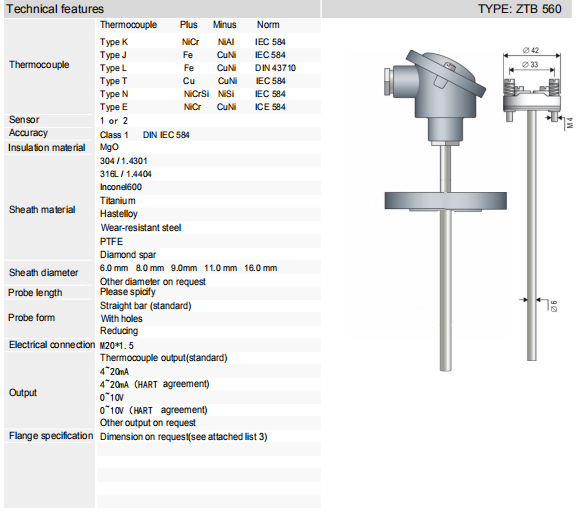The image size is (579, 514).
Task: Click the round mounting flange in photo
Action: point(446,201)
